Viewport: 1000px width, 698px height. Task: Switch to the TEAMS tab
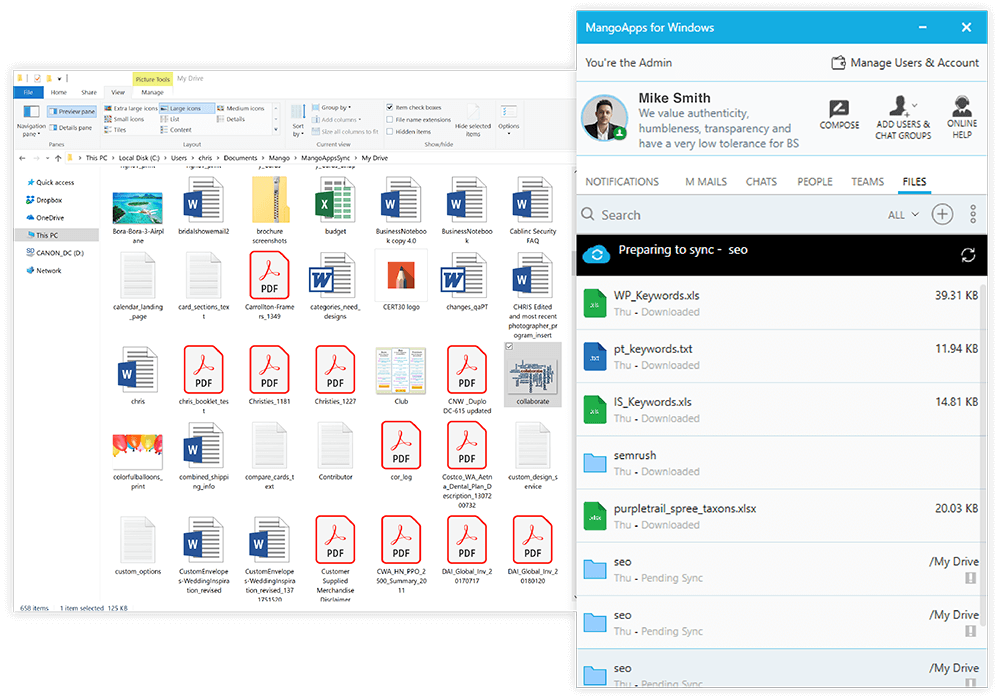[x=867, y=182]
